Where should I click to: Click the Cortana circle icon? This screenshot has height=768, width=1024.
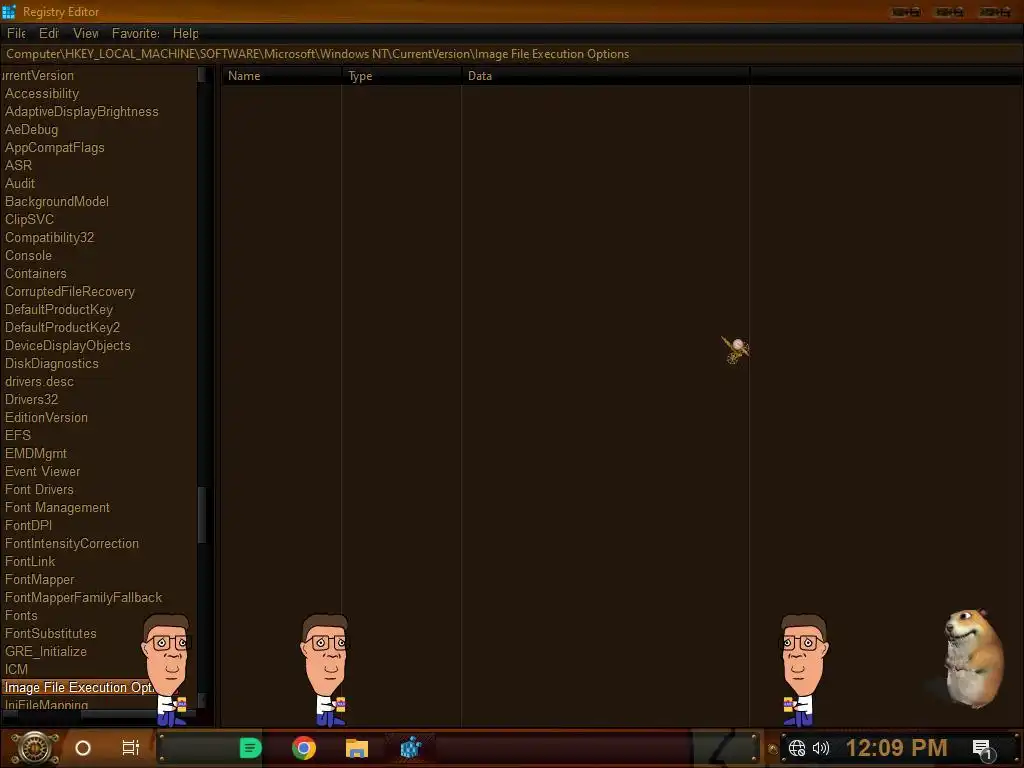[x=83, y=748]
